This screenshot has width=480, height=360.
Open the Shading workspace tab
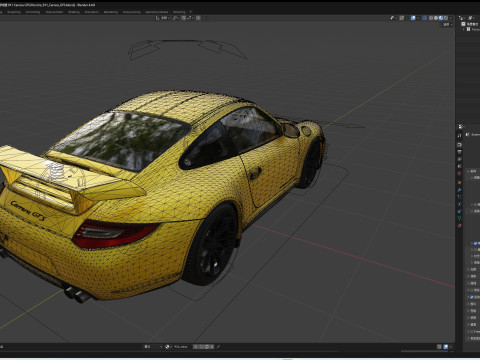point(74,12)
